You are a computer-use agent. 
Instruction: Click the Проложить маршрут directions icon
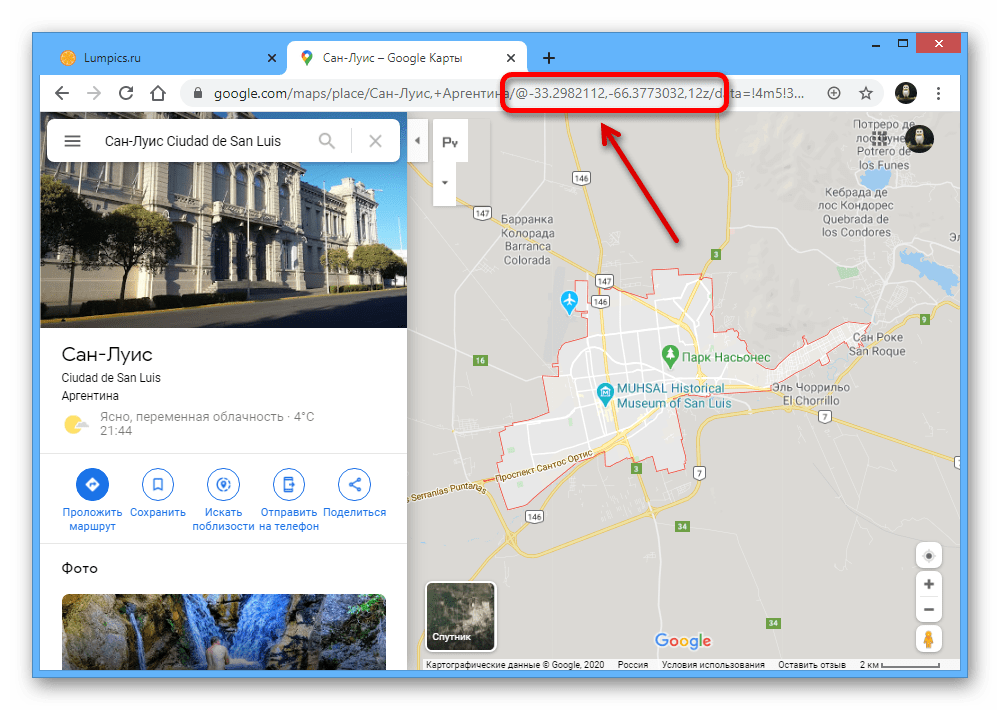(92, 485)
